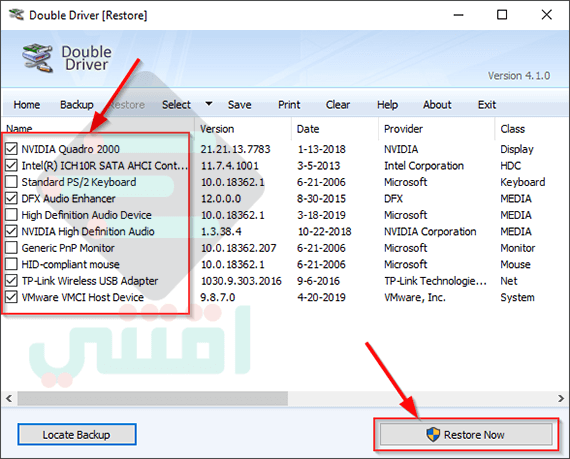Click the Mouse class cell
This screenshot has width=570, height=459.
coord(515,264)
